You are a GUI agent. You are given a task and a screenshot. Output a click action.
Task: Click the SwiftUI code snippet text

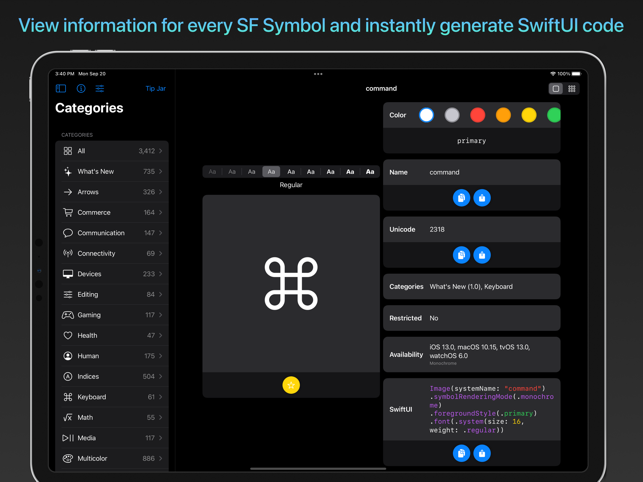(x=491, y=409)
